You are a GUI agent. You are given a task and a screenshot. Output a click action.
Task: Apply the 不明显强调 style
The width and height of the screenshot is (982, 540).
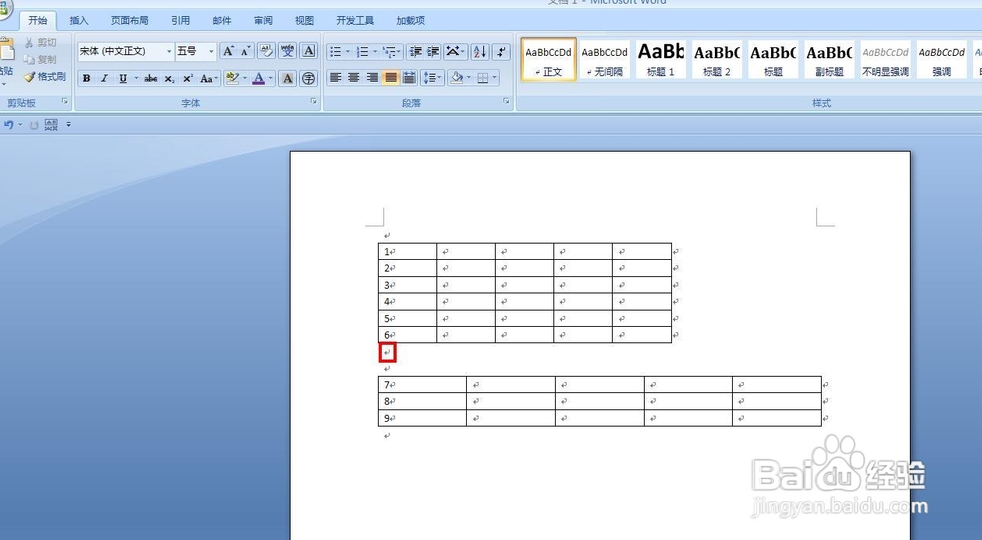click(x=886, y=60)
